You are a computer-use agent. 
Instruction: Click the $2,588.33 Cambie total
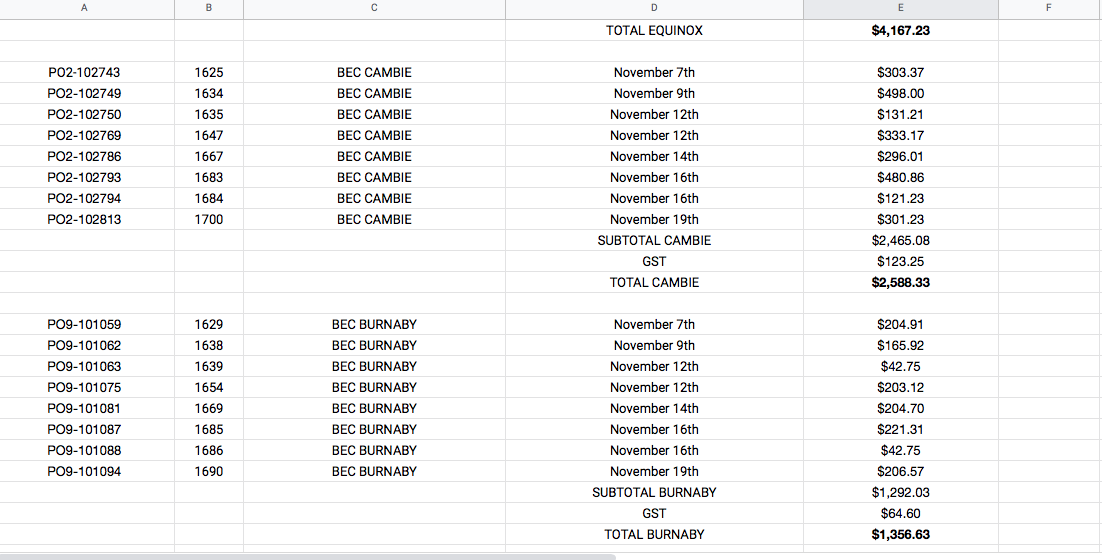pos(900,283)
